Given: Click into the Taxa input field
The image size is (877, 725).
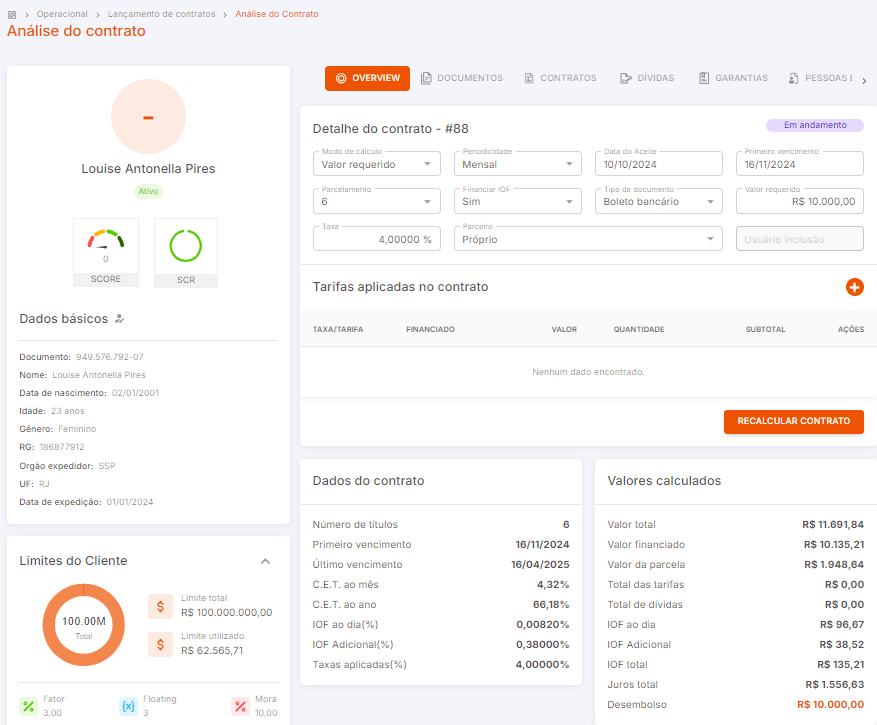Looking at the screenshot, I should (376, 239).
